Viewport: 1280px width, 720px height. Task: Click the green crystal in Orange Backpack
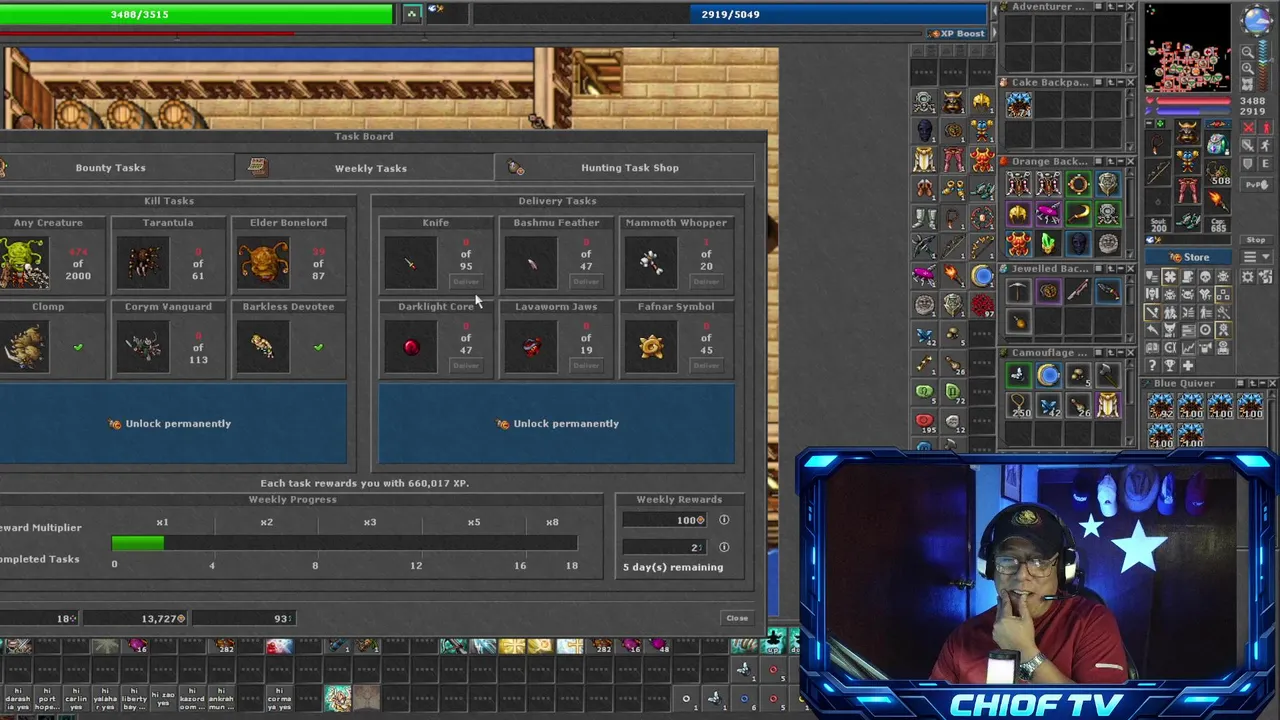pos(1048,243)
